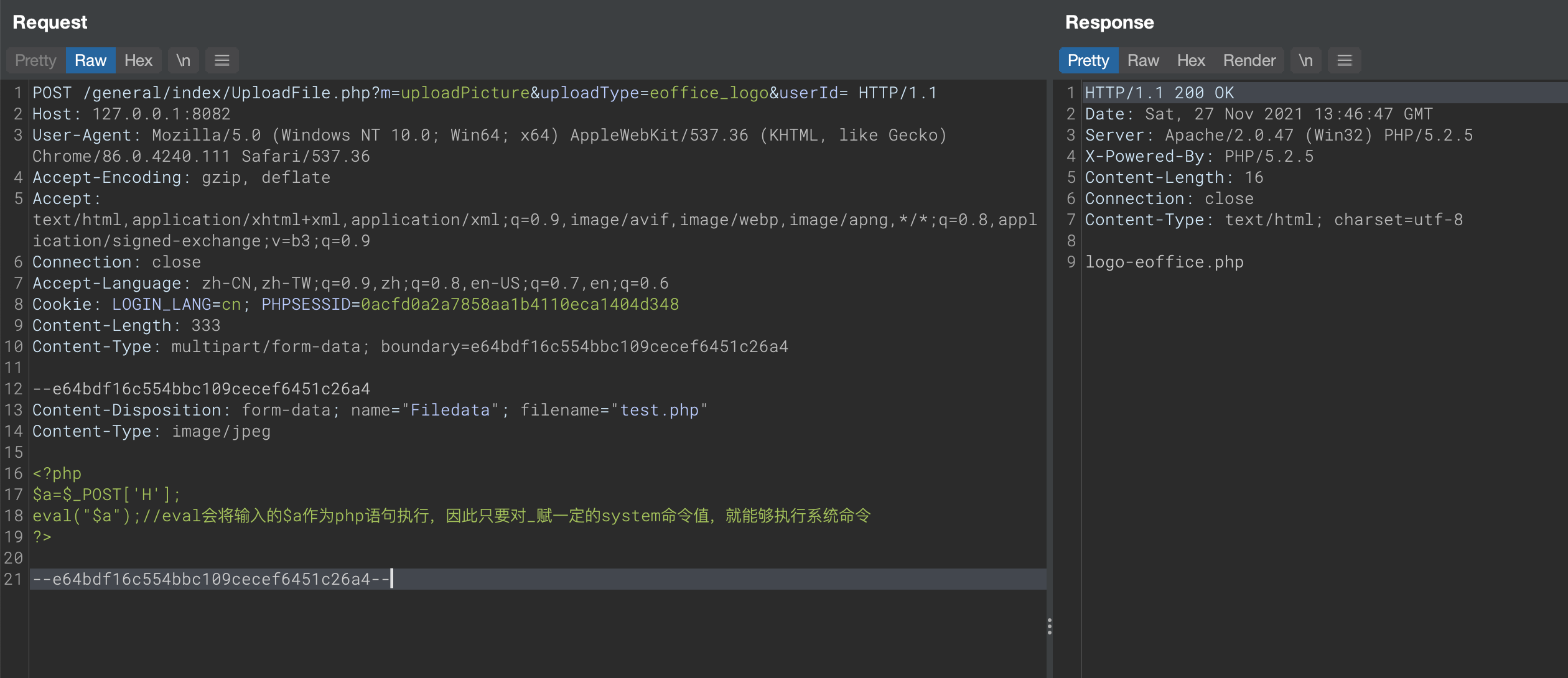Click HTTP/1.1 200 OK status line
Screen dimensions: 1568x678
[x=1159, y=93]
